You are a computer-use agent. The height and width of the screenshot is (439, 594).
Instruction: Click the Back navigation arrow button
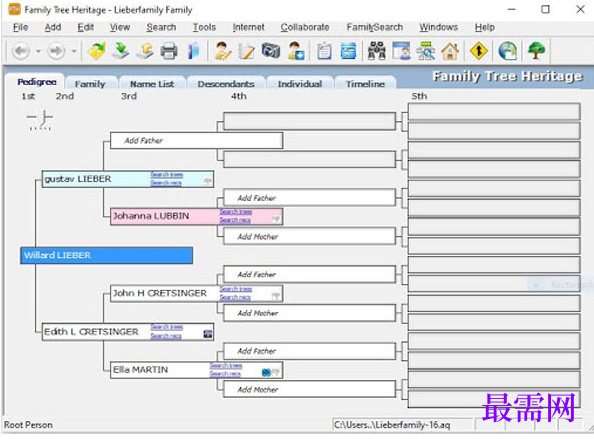pyautogui.click(x=20, y=51)
